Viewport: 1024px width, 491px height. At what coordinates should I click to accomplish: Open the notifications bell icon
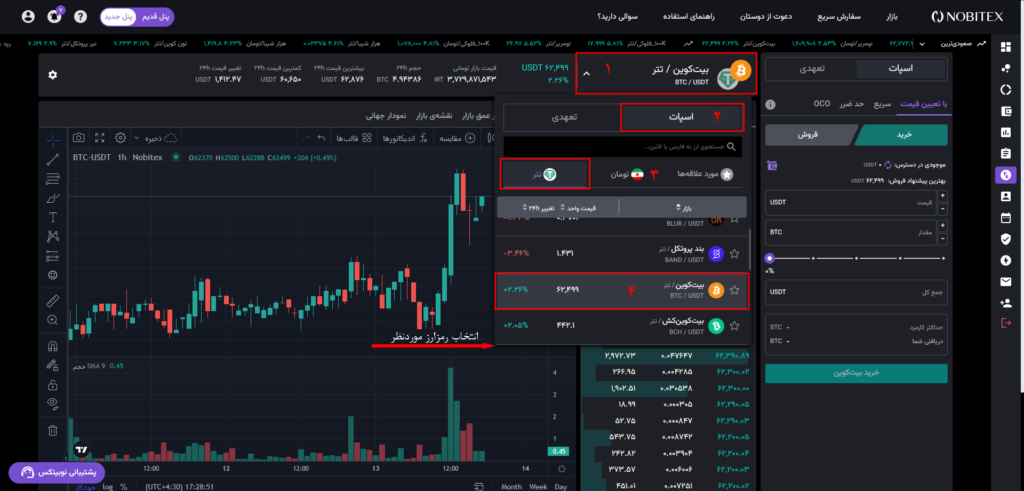point(53,17)
